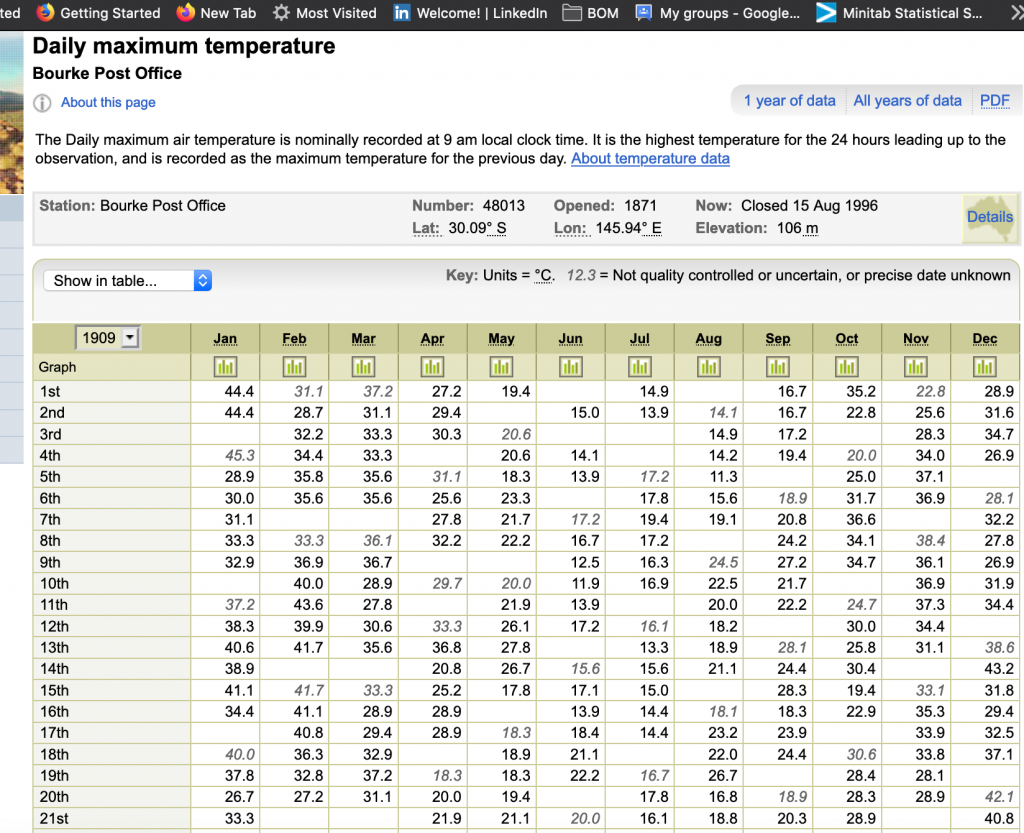
Task: Click the info icon beside About this page
Action: tap(42, 103)
